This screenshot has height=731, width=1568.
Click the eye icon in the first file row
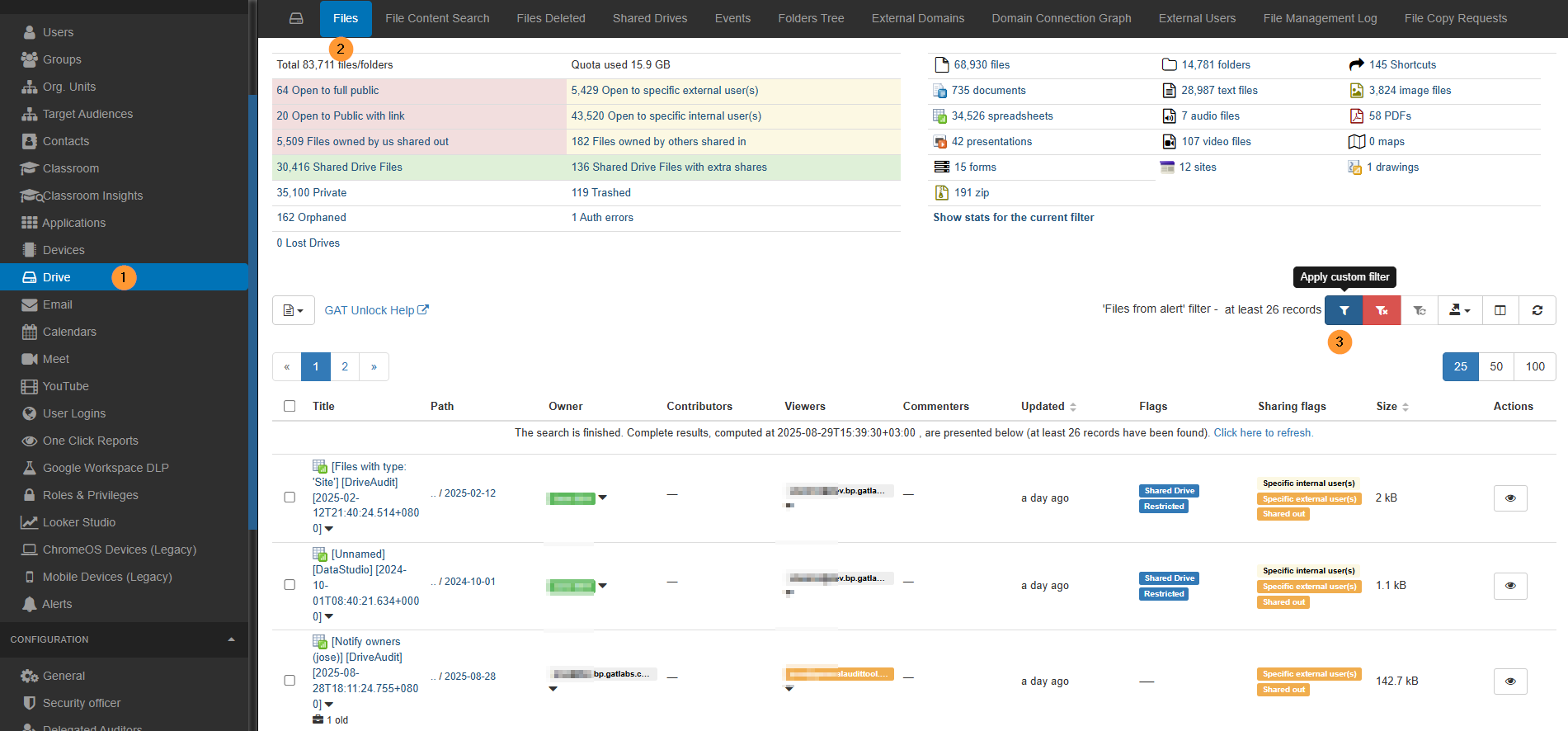[1509, 498]
